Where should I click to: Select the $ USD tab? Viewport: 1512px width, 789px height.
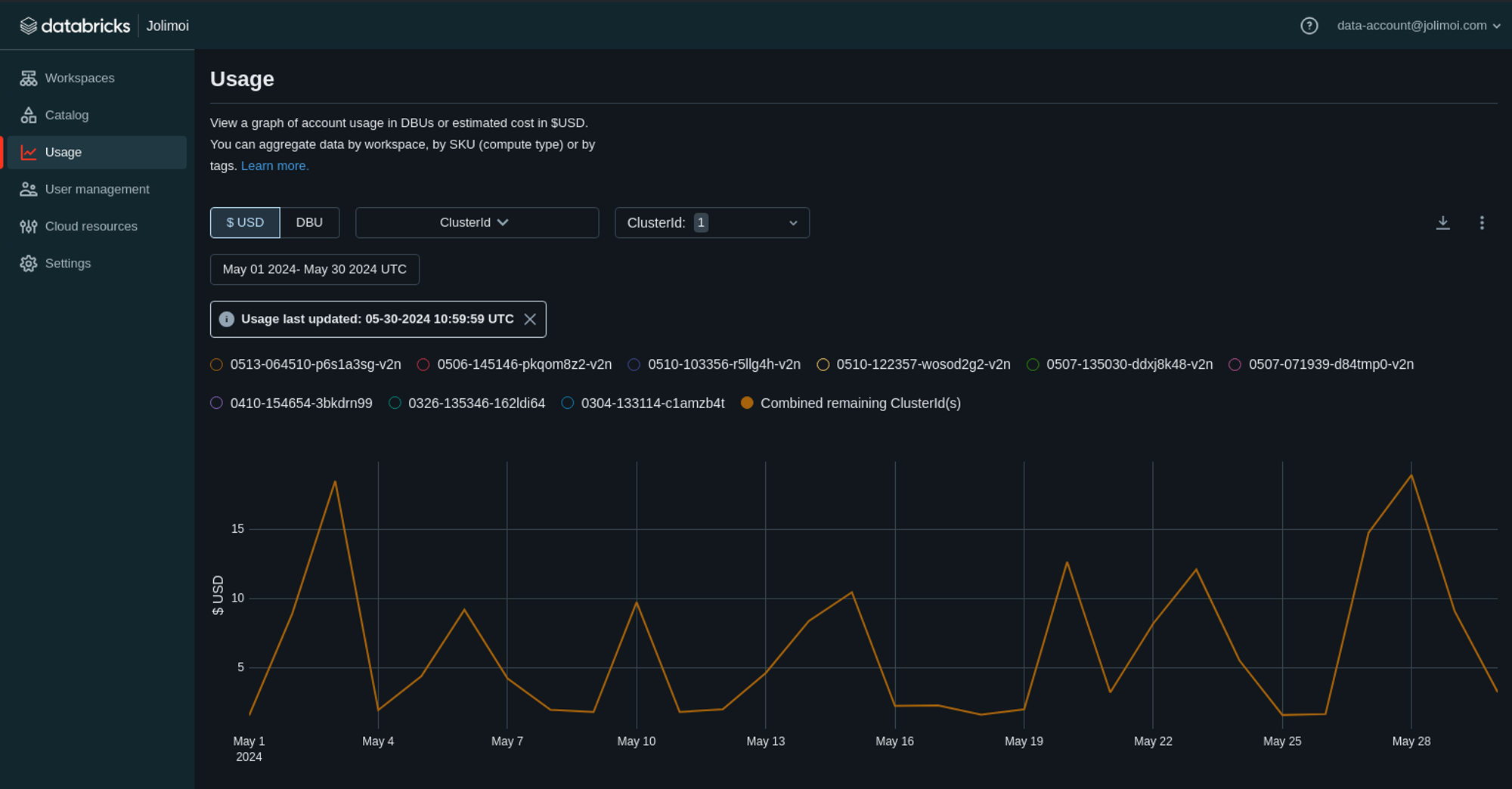coord(244,222)
